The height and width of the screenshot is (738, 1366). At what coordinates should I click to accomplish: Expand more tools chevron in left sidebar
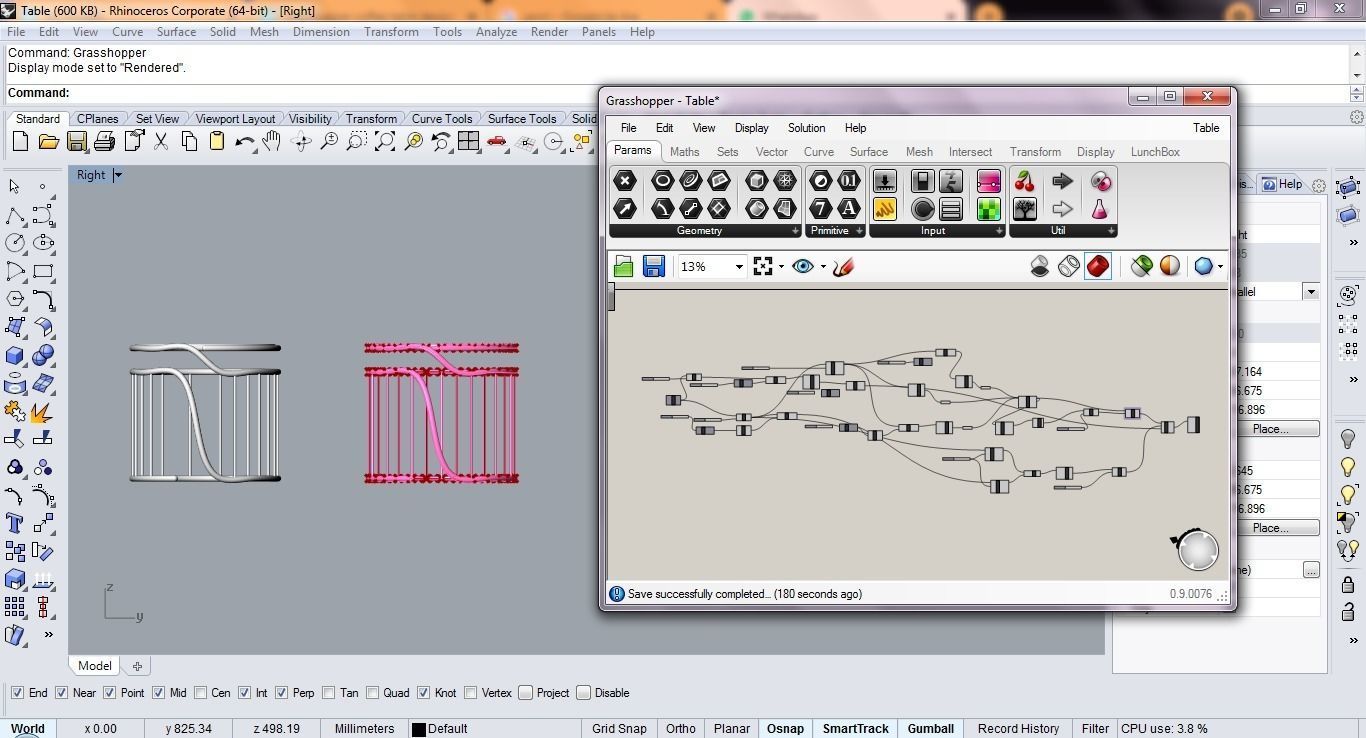[48, 634]
